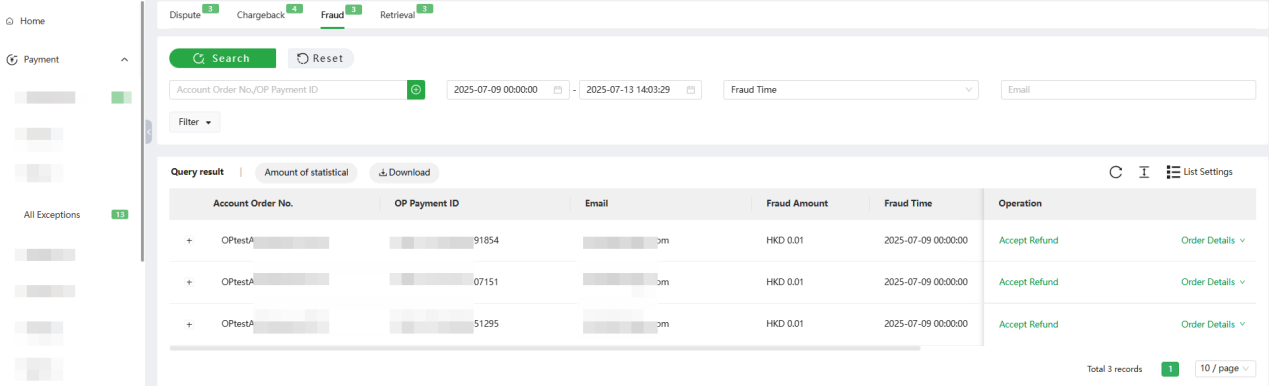Go to page 1 in pagination
Image resolution: width=1269 pixels, height=386 pixels.
click(1170, 369)
